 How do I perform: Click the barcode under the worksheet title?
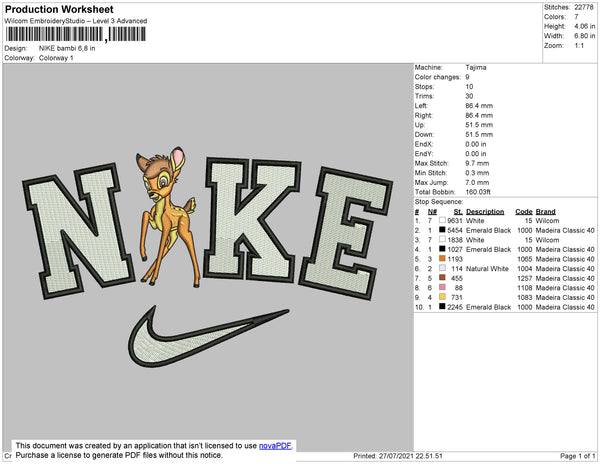pos(75,34)
